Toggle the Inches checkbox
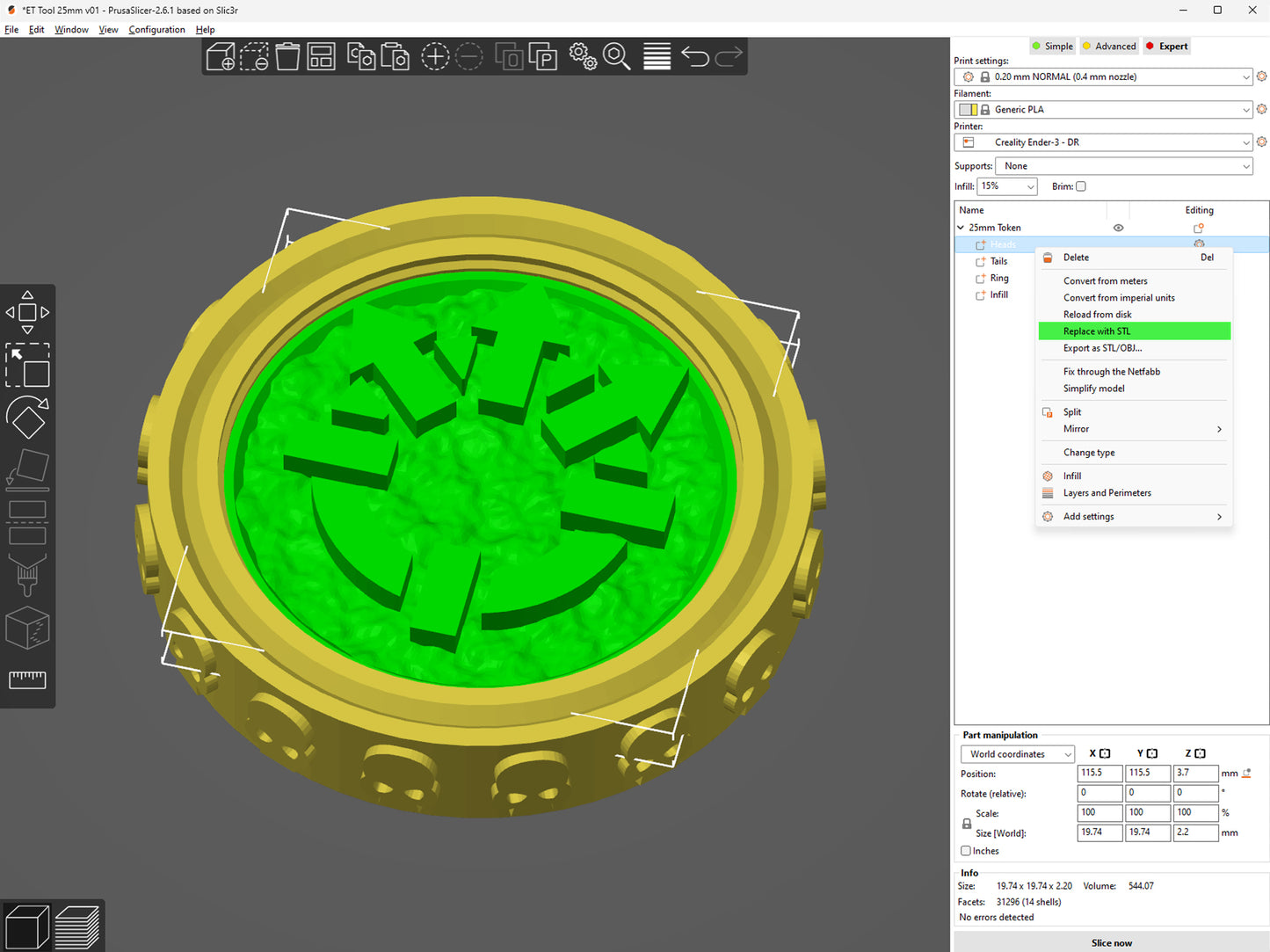 click(x=966, y=851)
